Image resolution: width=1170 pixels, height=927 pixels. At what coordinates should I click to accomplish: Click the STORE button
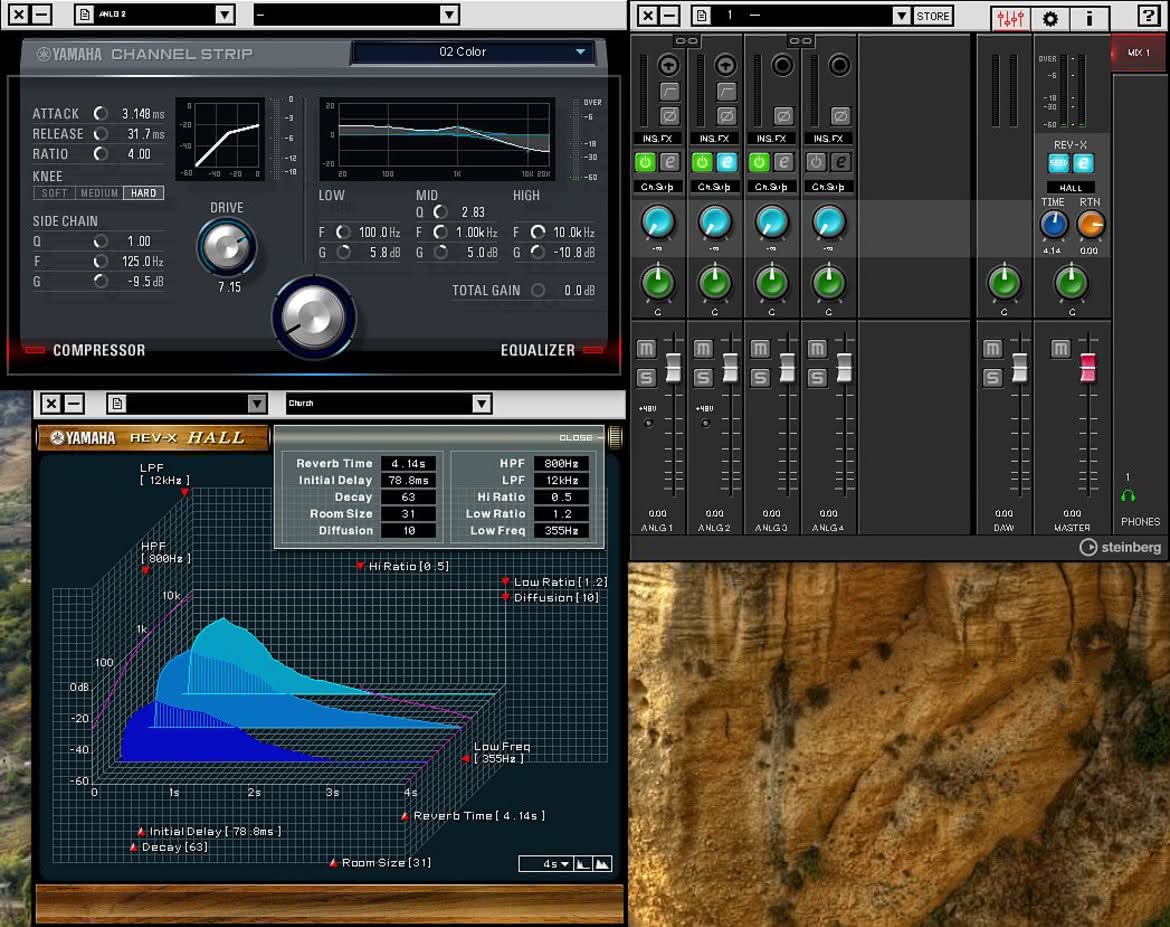933,16
